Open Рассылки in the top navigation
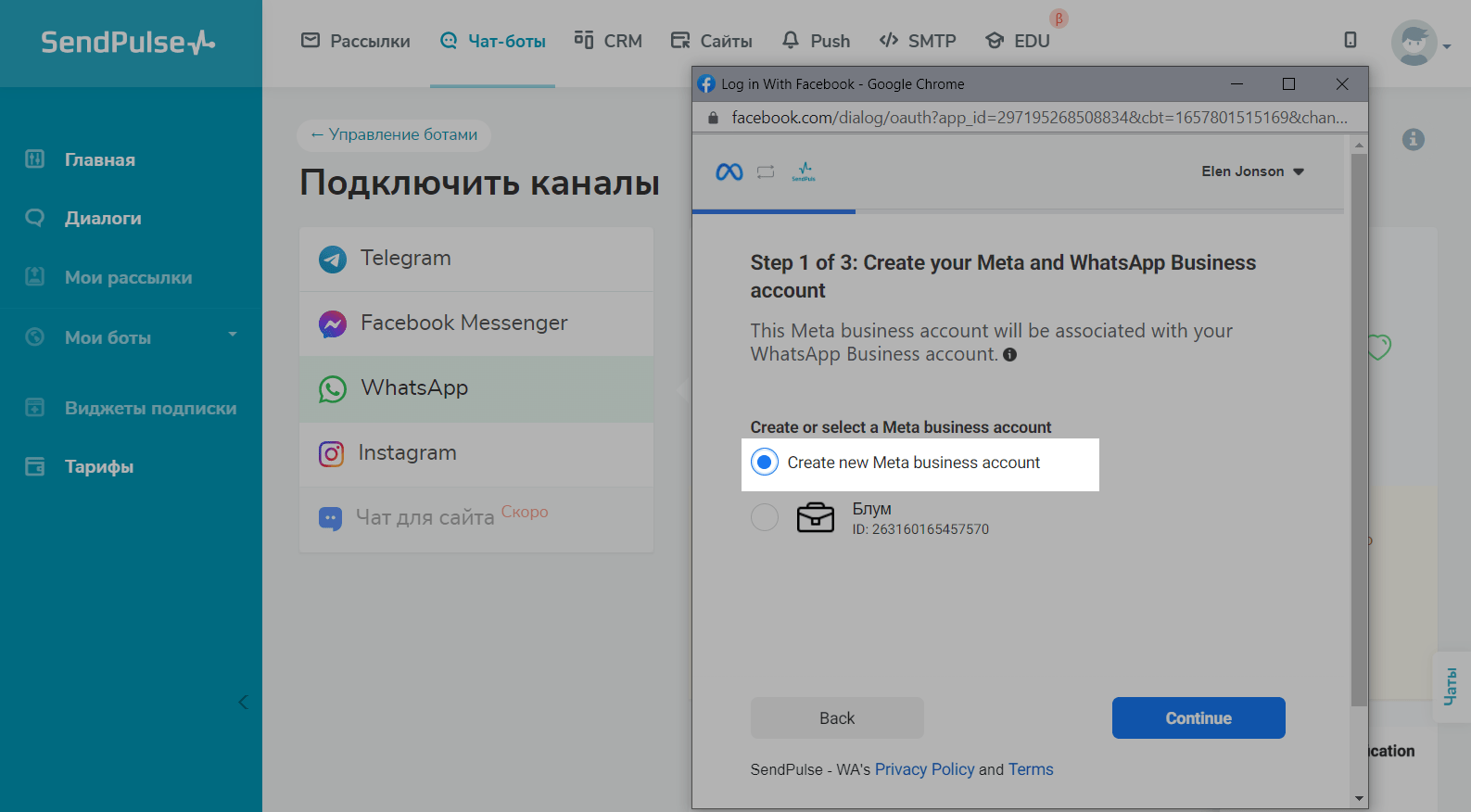The width and height of the screenshot is (1471, 812). tap(356, 41)
